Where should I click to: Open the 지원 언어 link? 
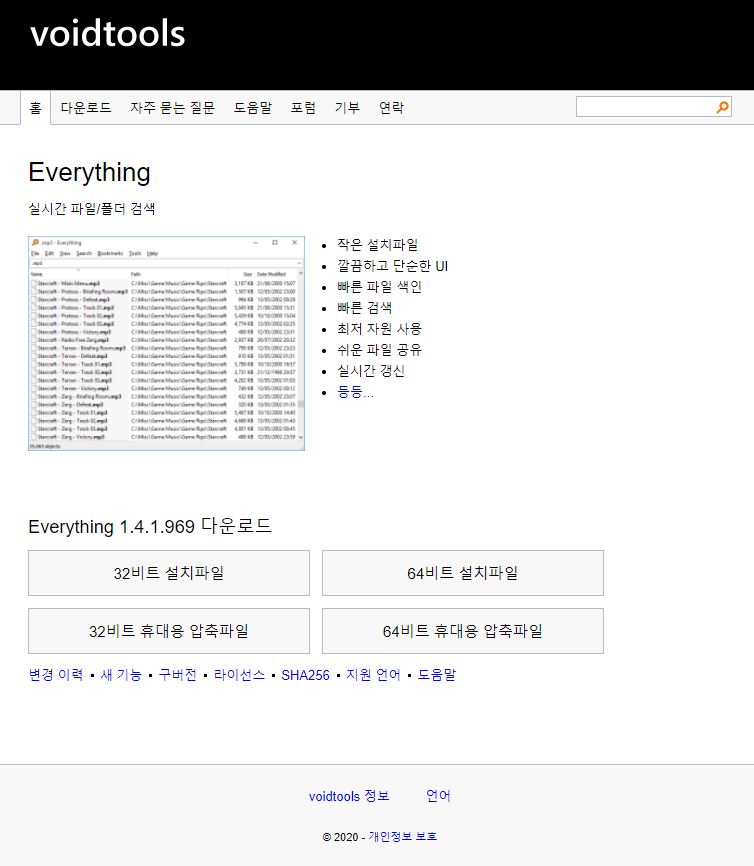(373, 675)
